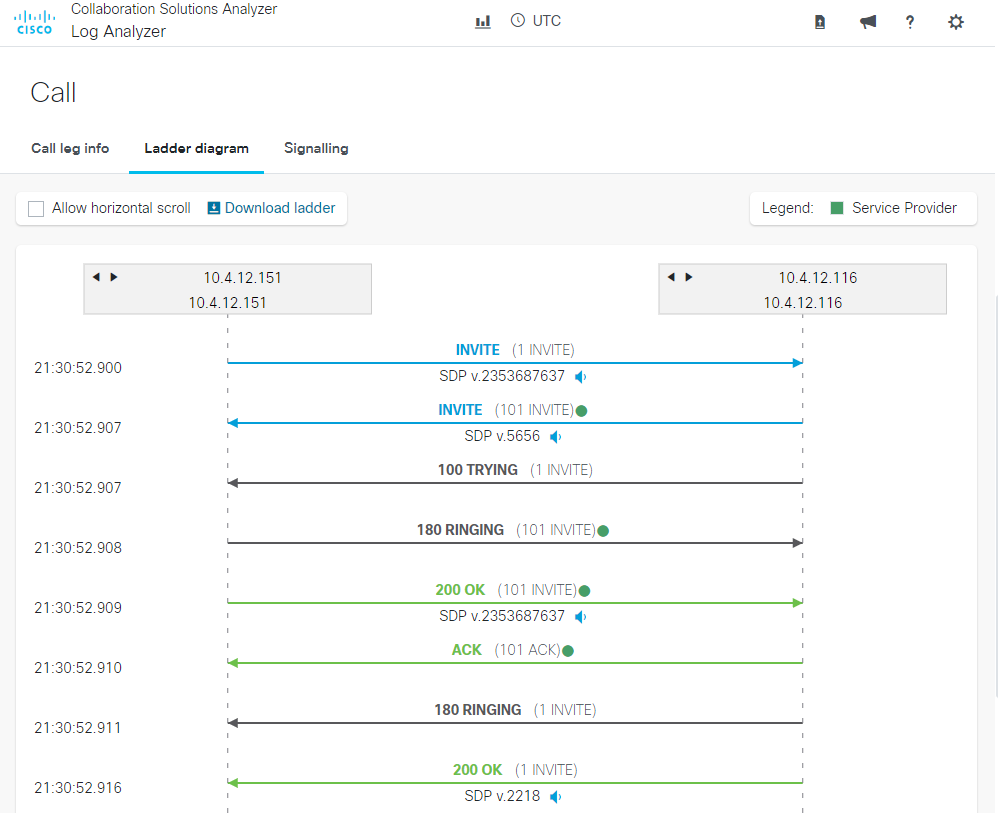The width and height of the screenshot is (998, 813).
Task: Click the Service Provider green legend swatch
Action: pos(837,208)
